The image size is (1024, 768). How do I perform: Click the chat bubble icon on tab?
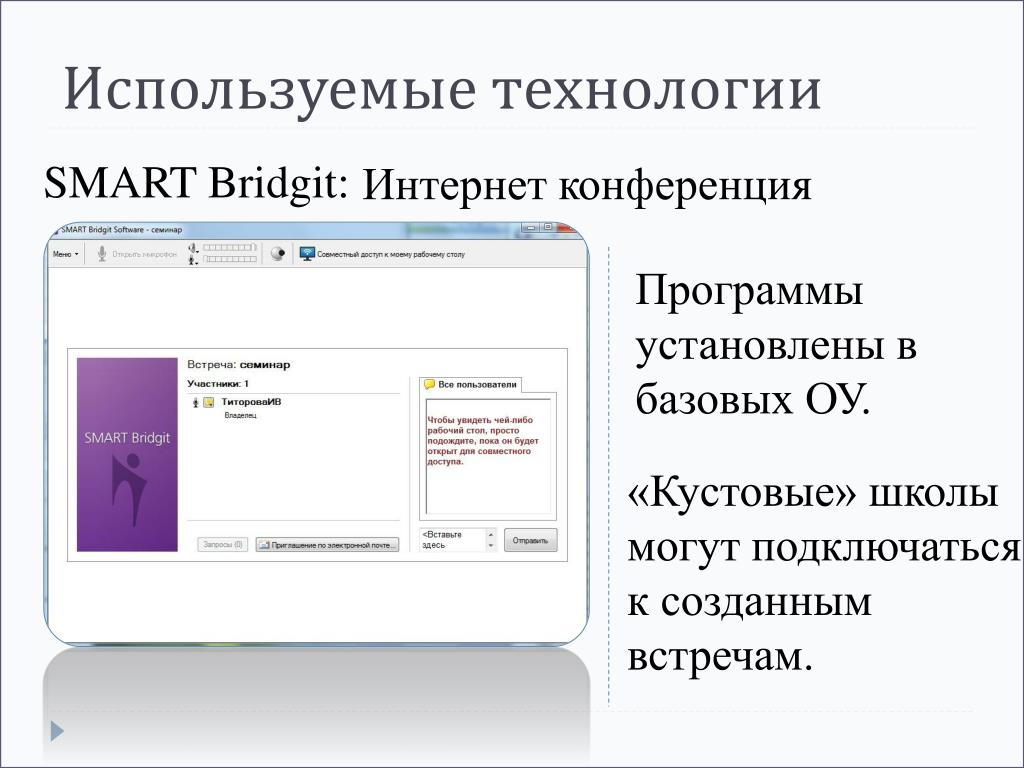point(429,385)
